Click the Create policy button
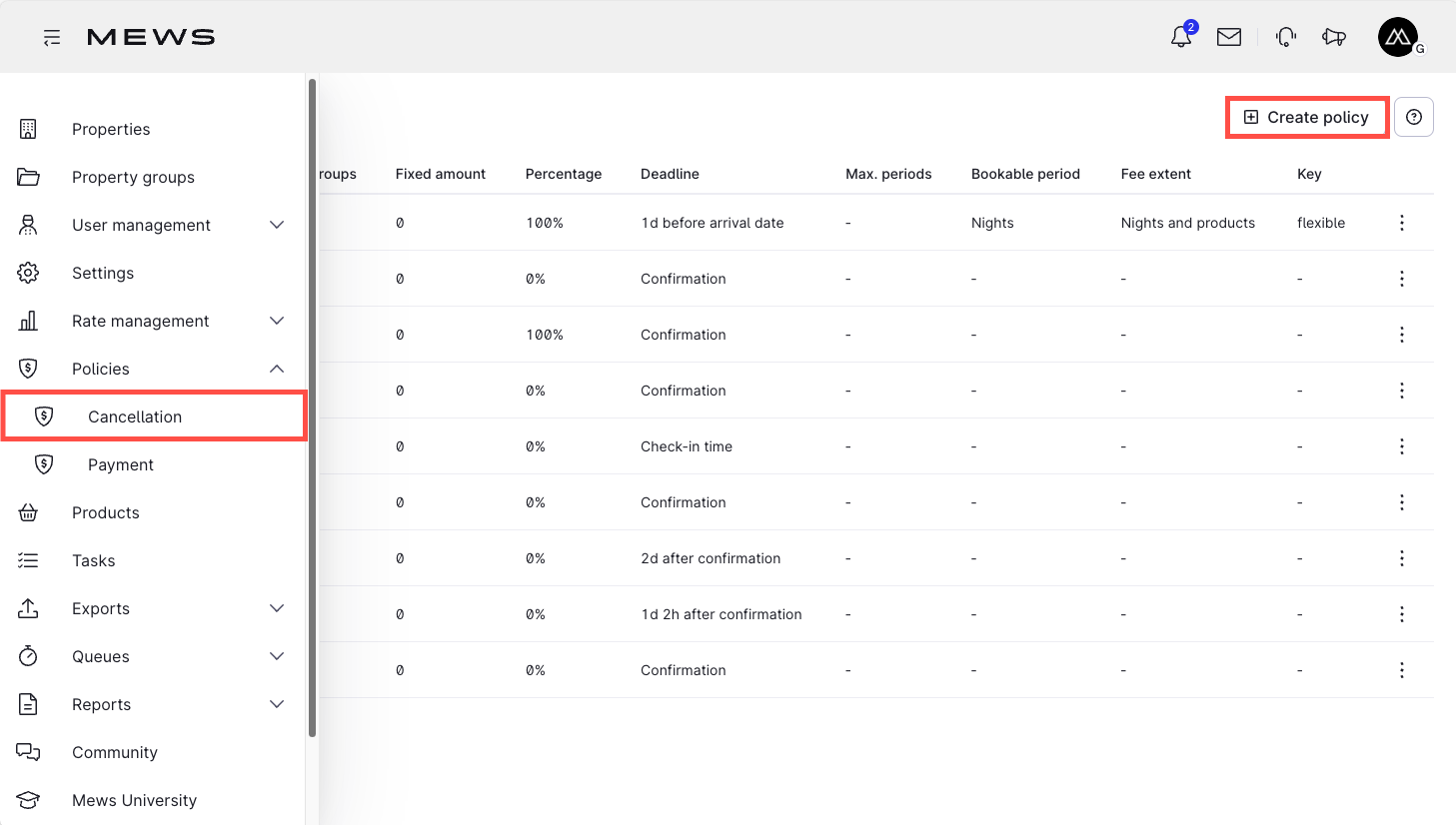Viewport: 1456px width, 825px height. click(x=1307, y=117)
